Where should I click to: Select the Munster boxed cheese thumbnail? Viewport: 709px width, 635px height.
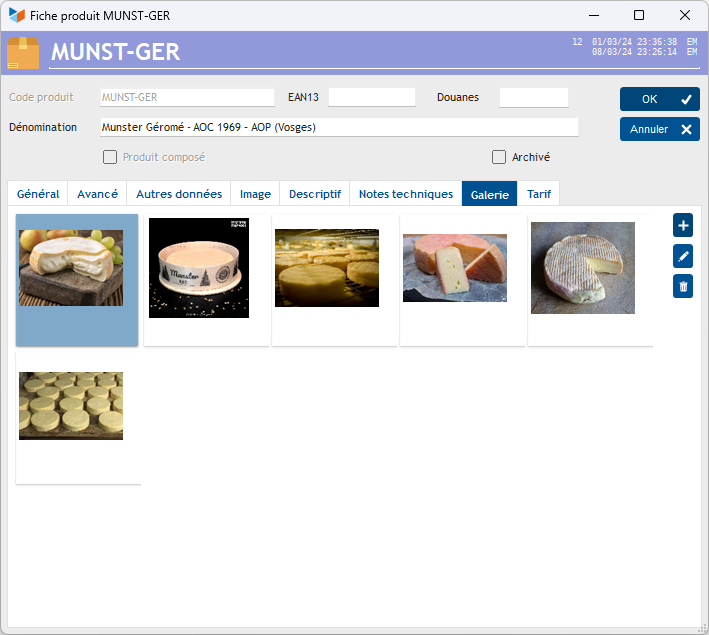(x=199, y=268)
